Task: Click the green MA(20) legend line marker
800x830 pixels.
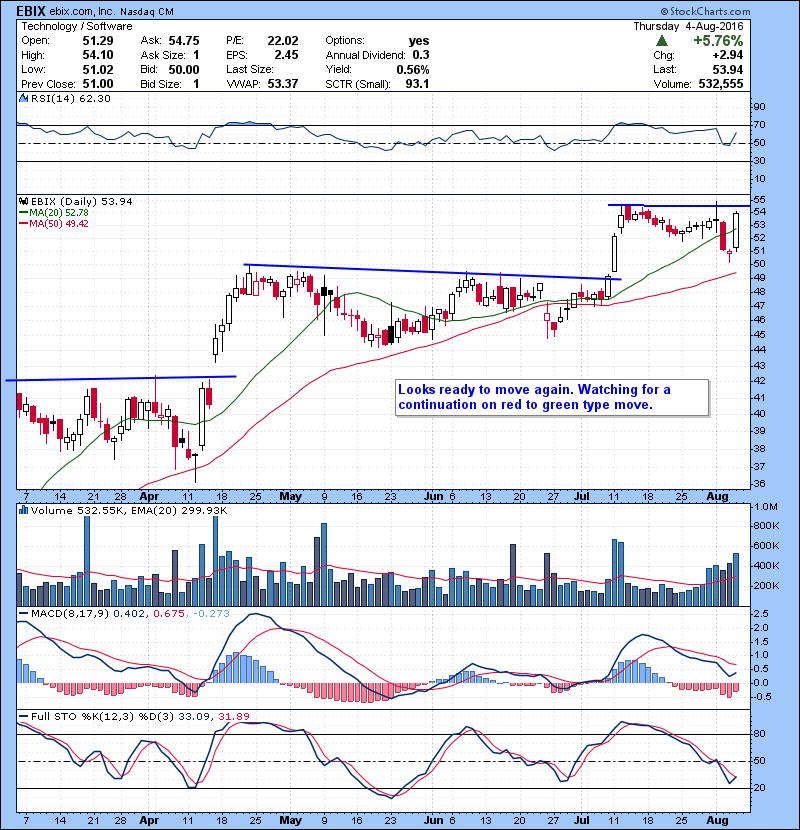Action: pos(23,213)
